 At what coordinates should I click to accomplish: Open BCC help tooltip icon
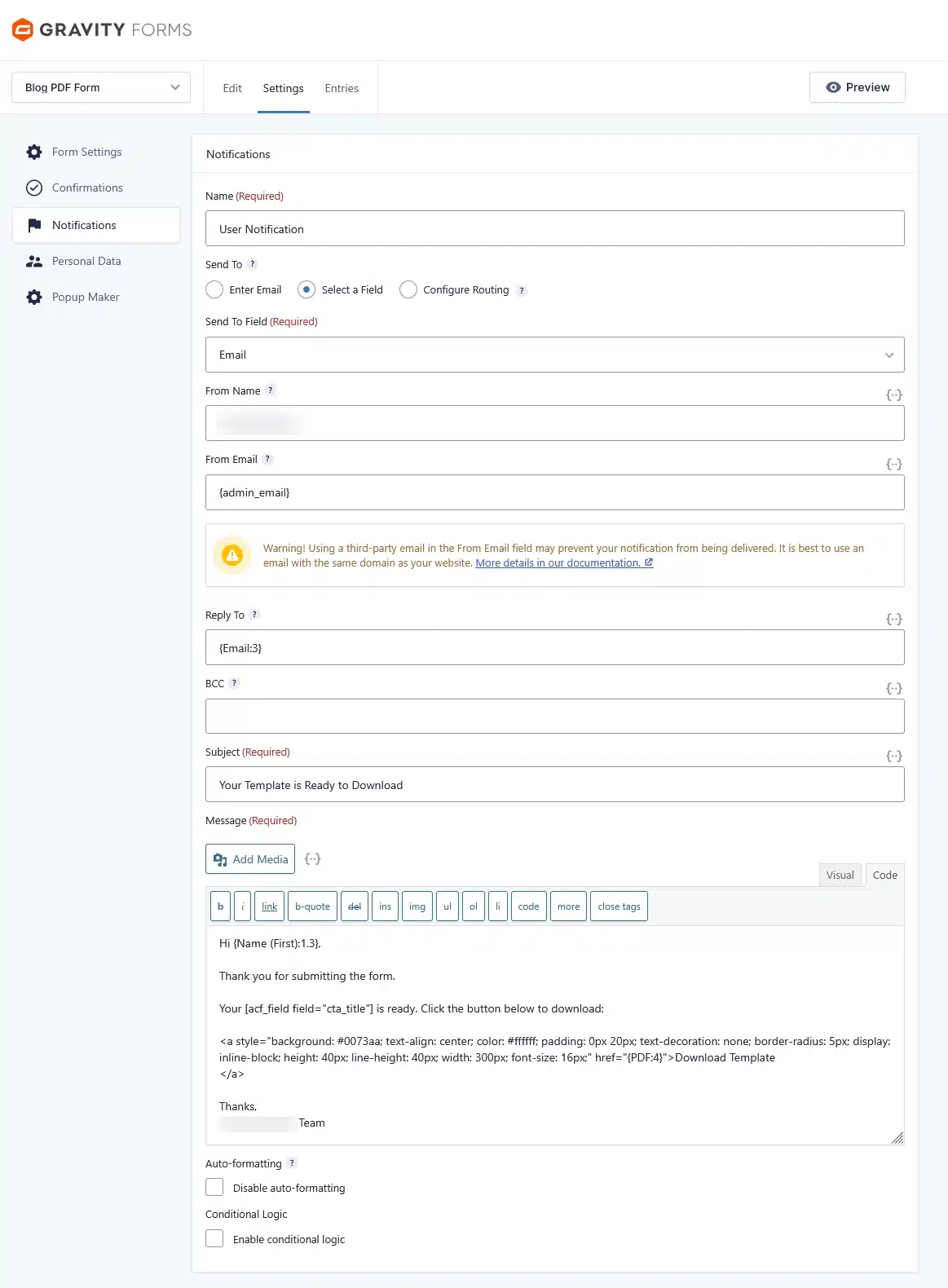234,683
